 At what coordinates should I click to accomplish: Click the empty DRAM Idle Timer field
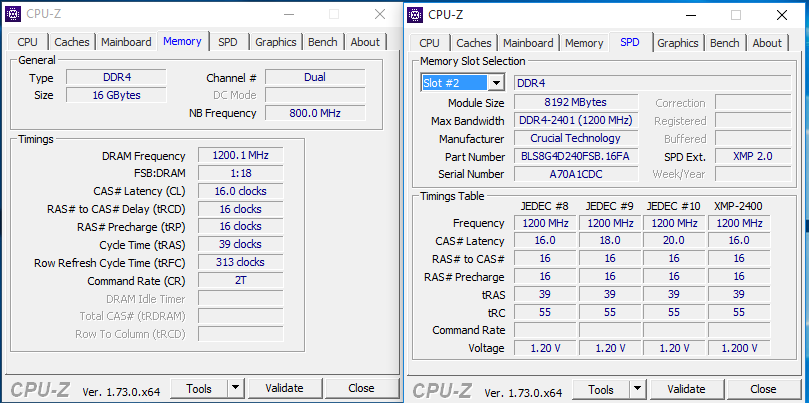240,298
